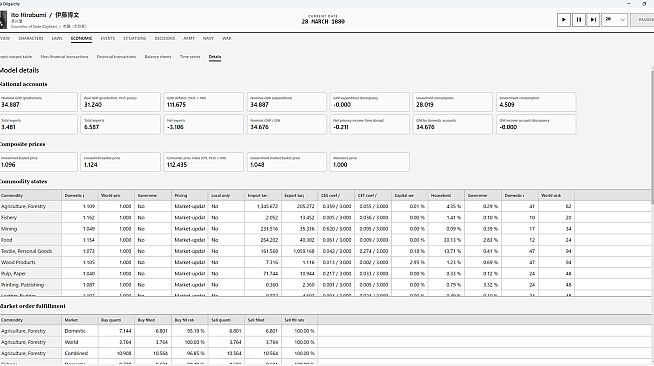Sort Commodity states by Pricing column
The width and height of the screenshot is (654, 366).
pos(189,196)
